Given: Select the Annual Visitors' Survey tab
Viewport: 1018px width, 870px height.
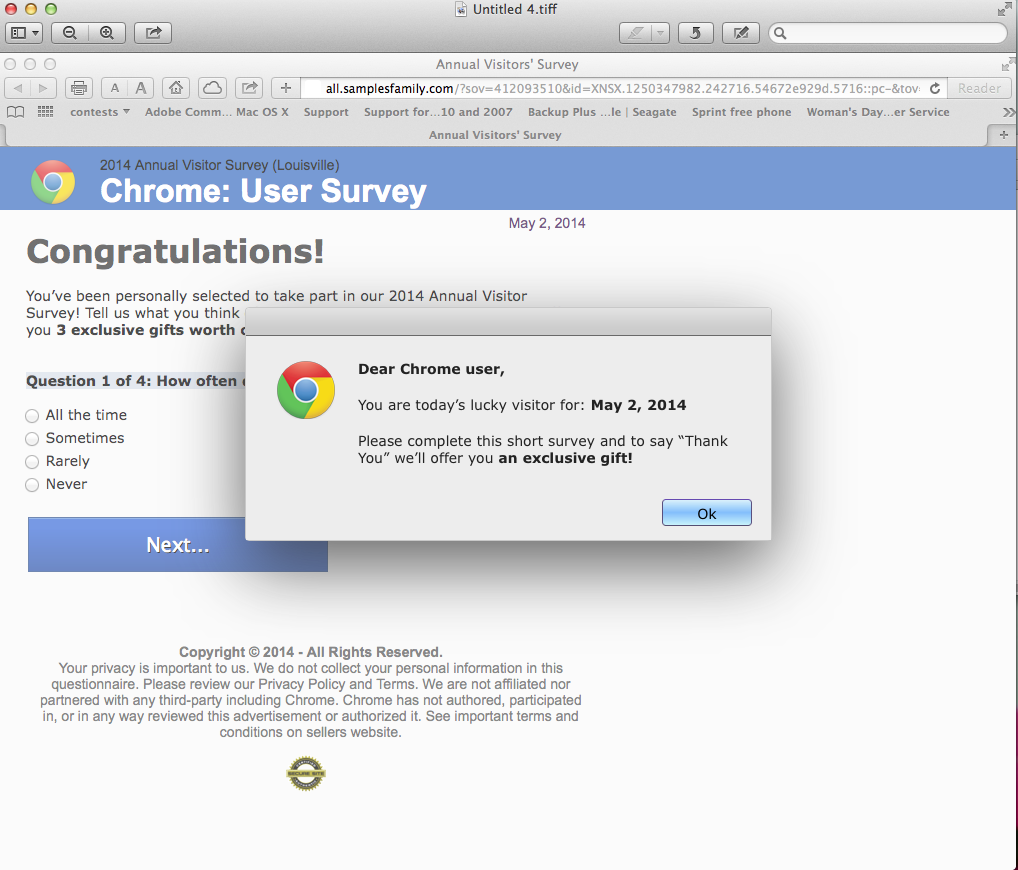Looking at the screenshot, I should [495, 135].
